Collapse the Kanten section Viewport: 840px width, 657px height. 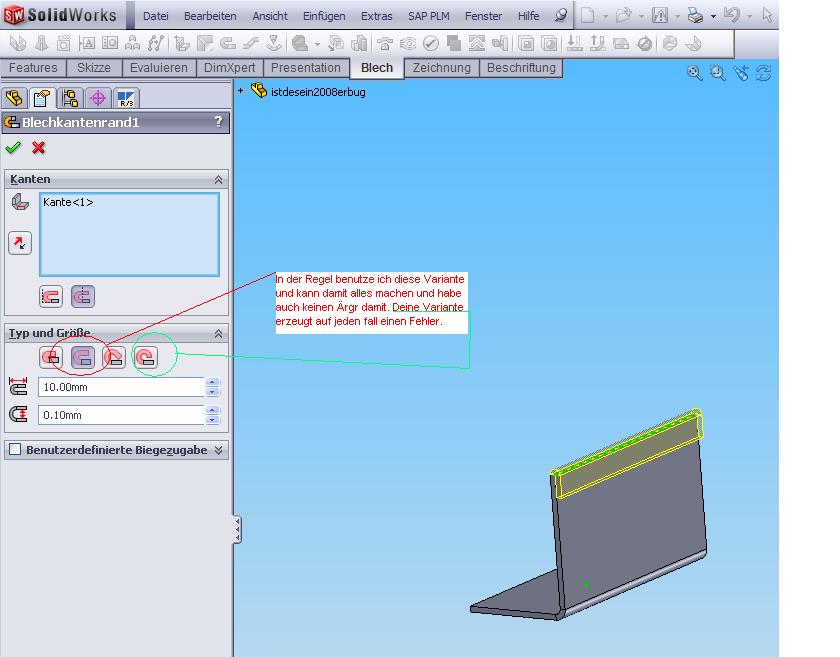click(x=219, y=180)
